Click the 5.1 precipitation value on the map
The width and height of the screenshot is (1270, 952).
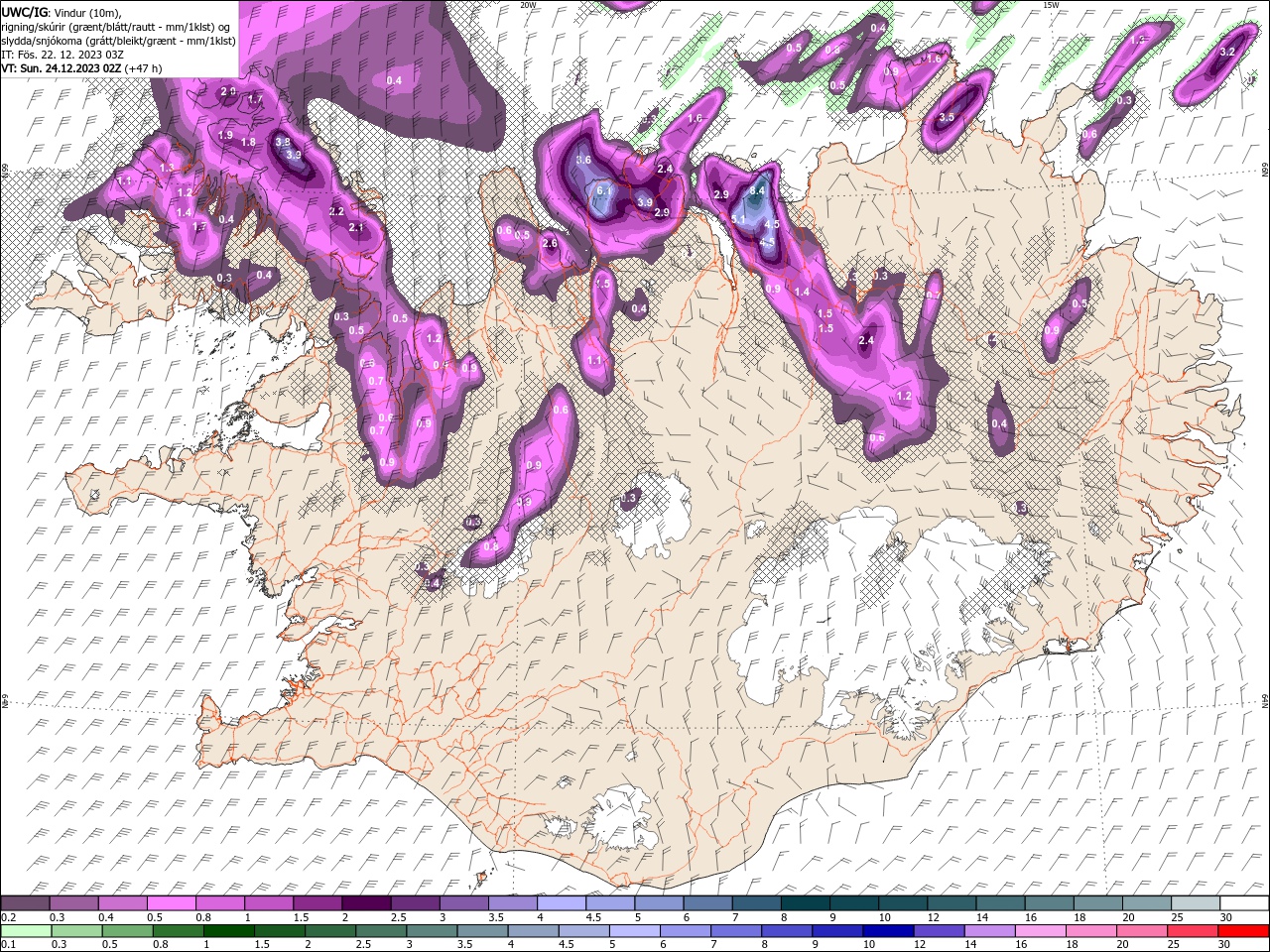tap(739, 219)
